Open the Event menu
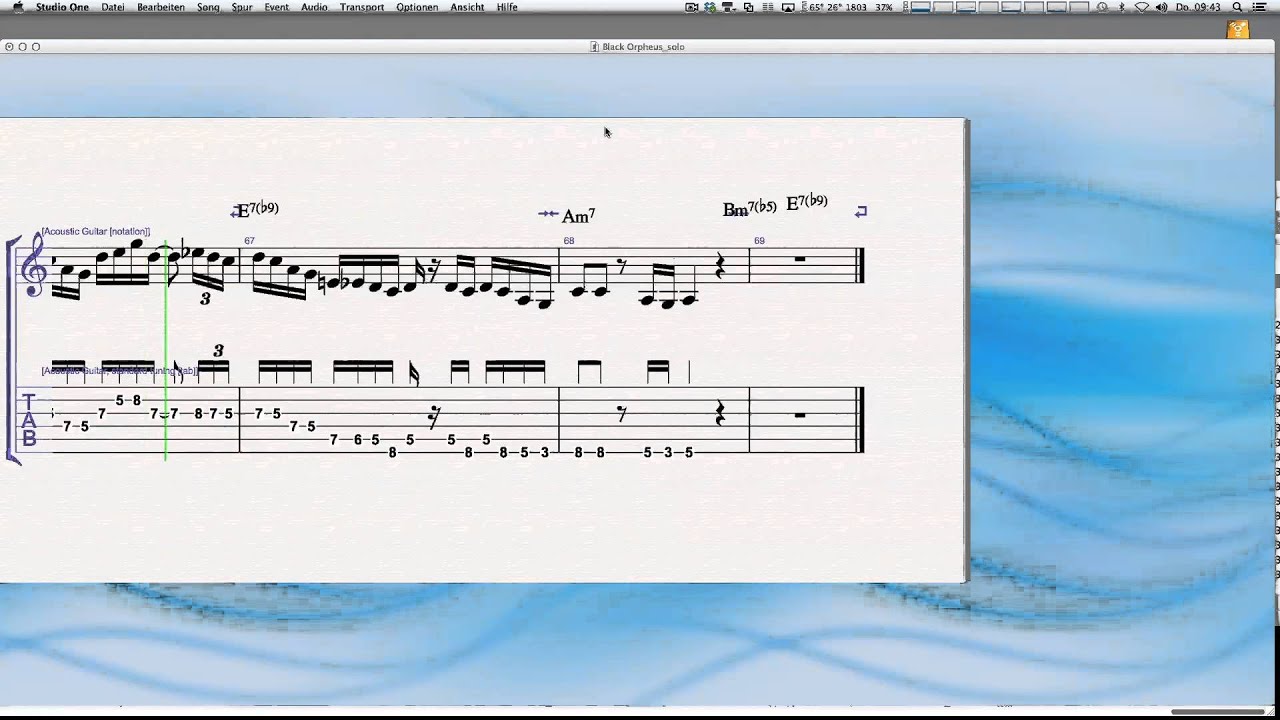 pos(277,7)
